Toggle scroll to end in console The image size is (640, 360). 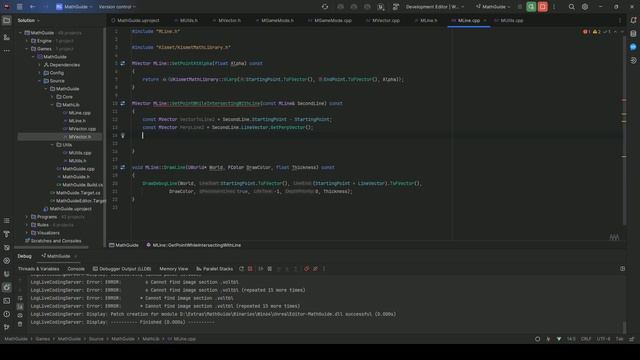point(20,307)
